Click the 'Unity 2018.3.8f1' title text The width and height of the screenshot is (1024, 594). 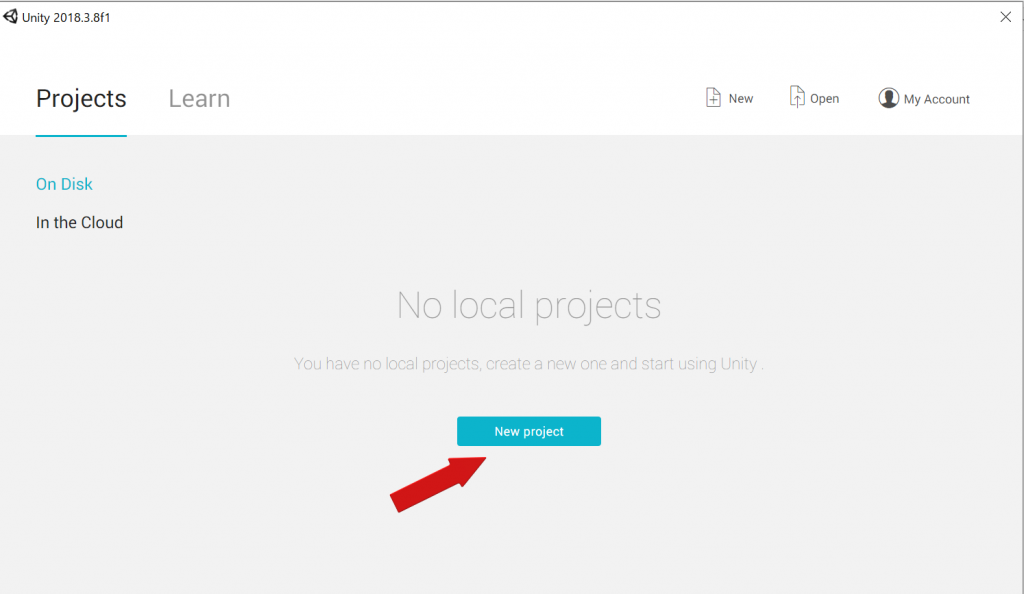(x=66, y=18)
